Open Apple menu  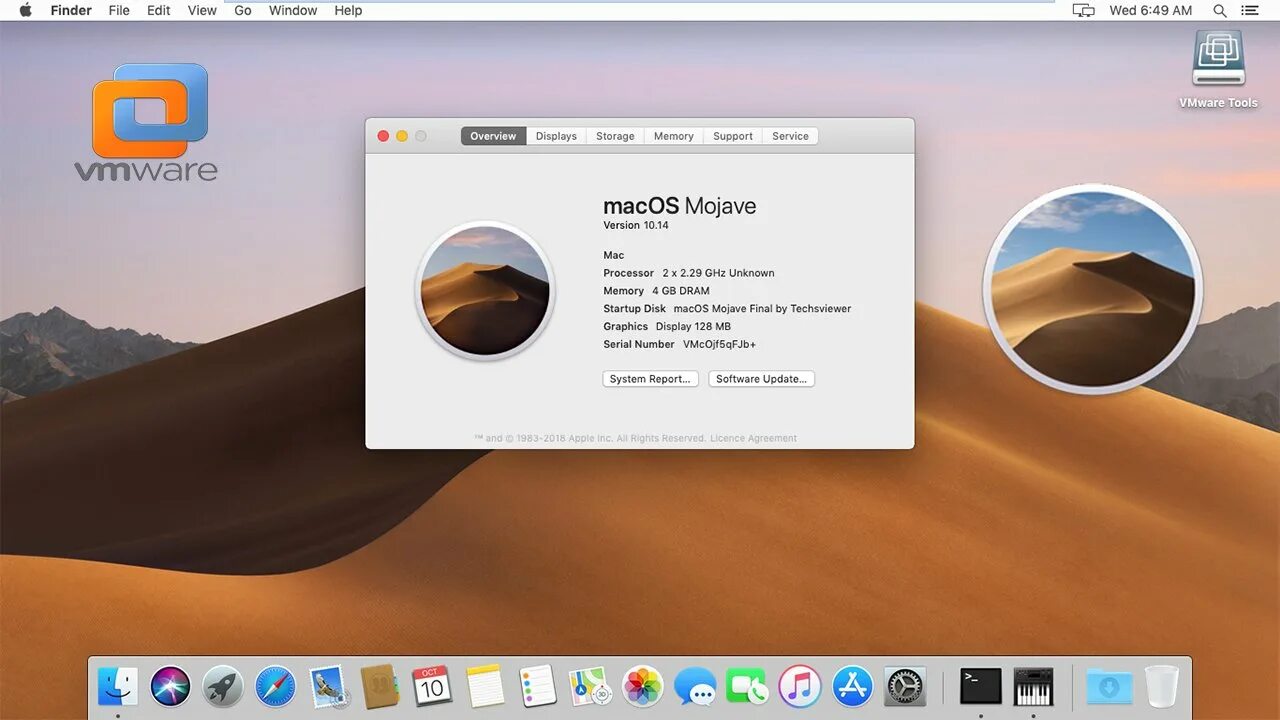coord(25,10)
